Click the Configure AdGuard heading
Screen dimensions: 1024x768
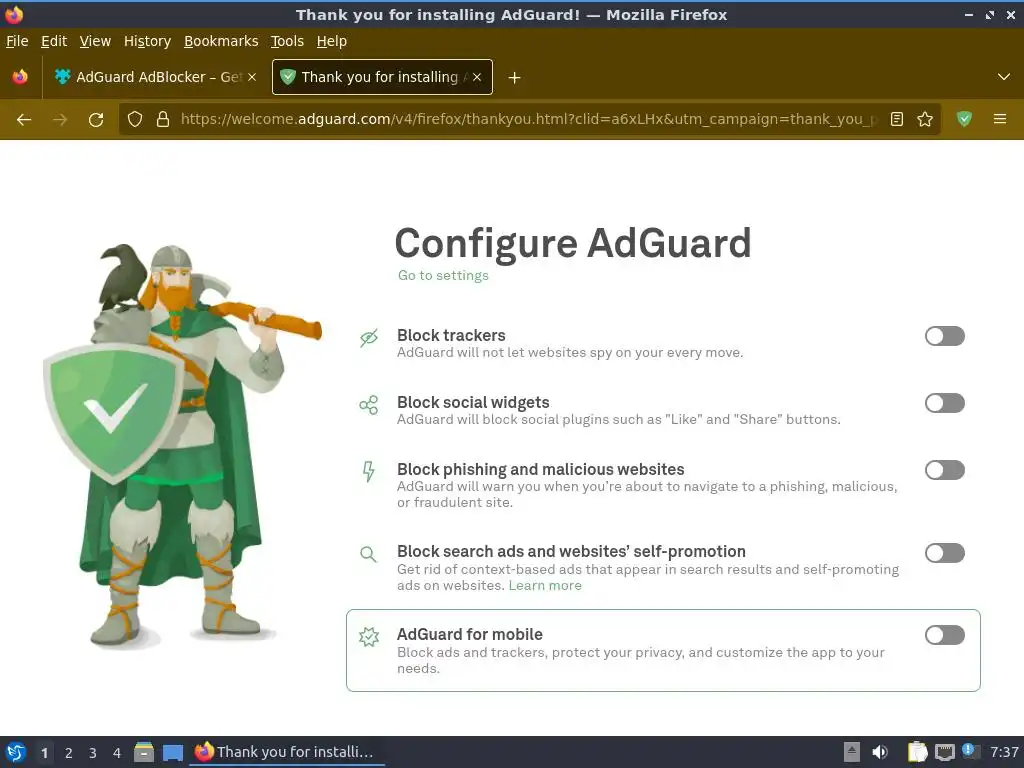(x=573, y=243)
